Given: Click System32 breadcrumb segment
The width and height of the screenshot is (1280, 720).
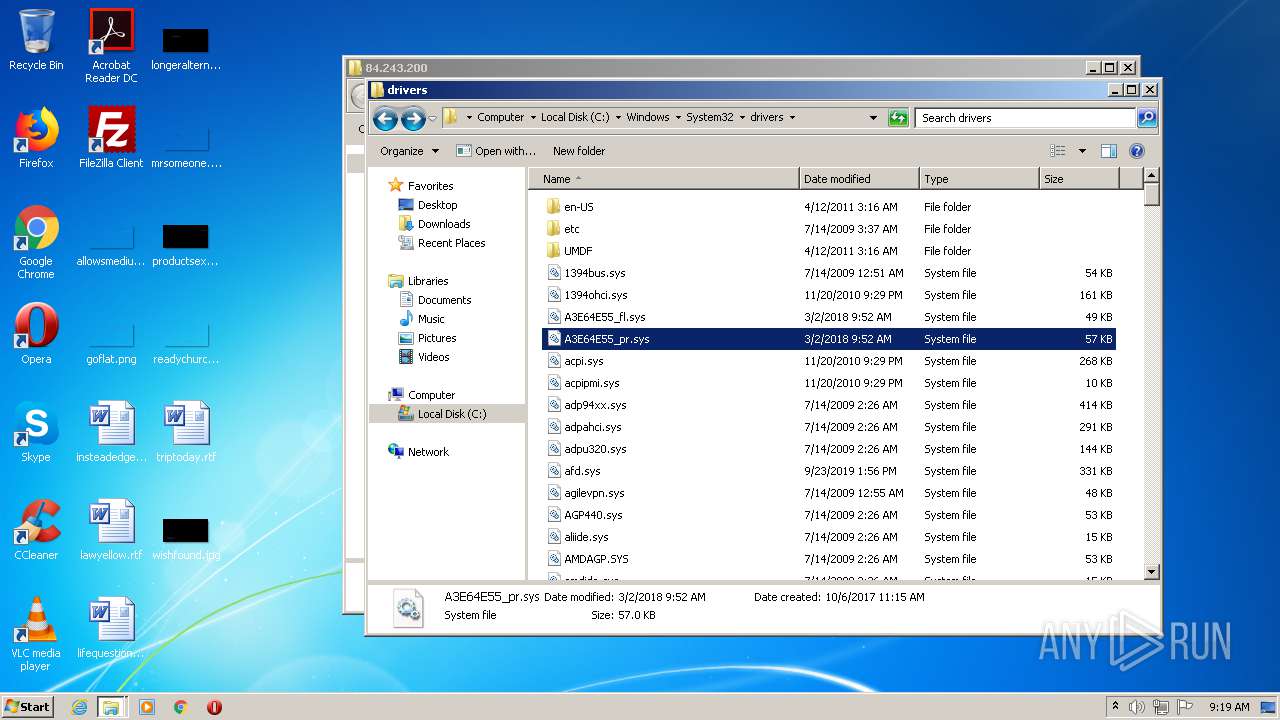Looking at the screenshot, I should click(710, 117).
